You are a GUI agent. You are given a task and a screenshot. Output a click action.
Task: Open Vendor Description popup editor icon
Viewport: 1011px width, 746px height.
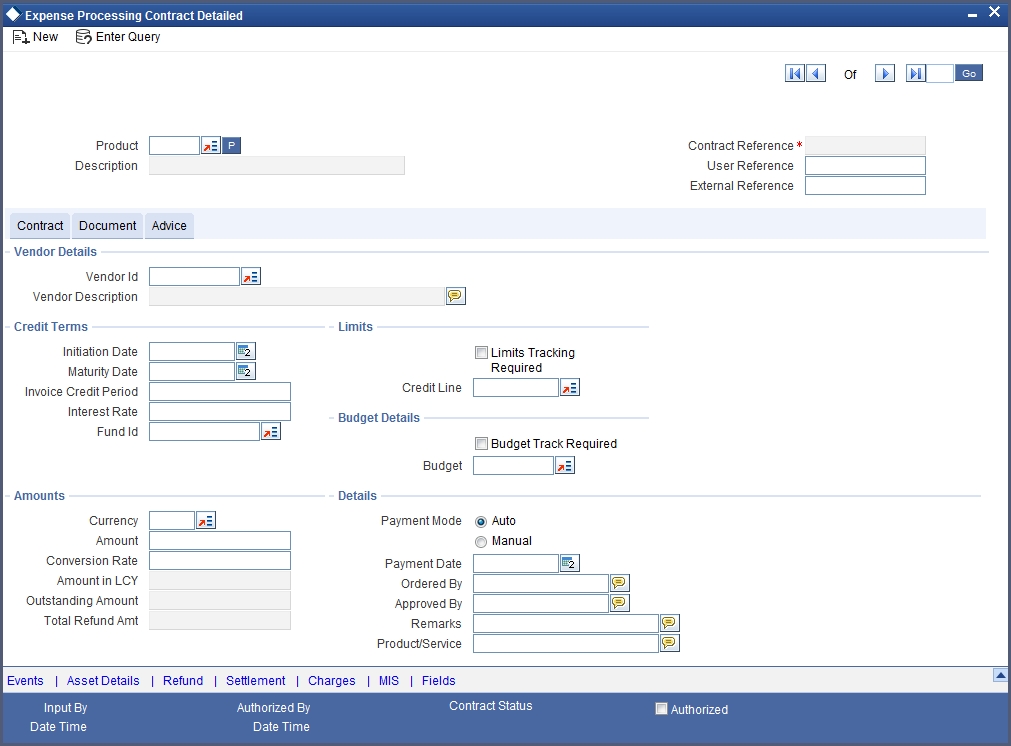pos(455,296)
